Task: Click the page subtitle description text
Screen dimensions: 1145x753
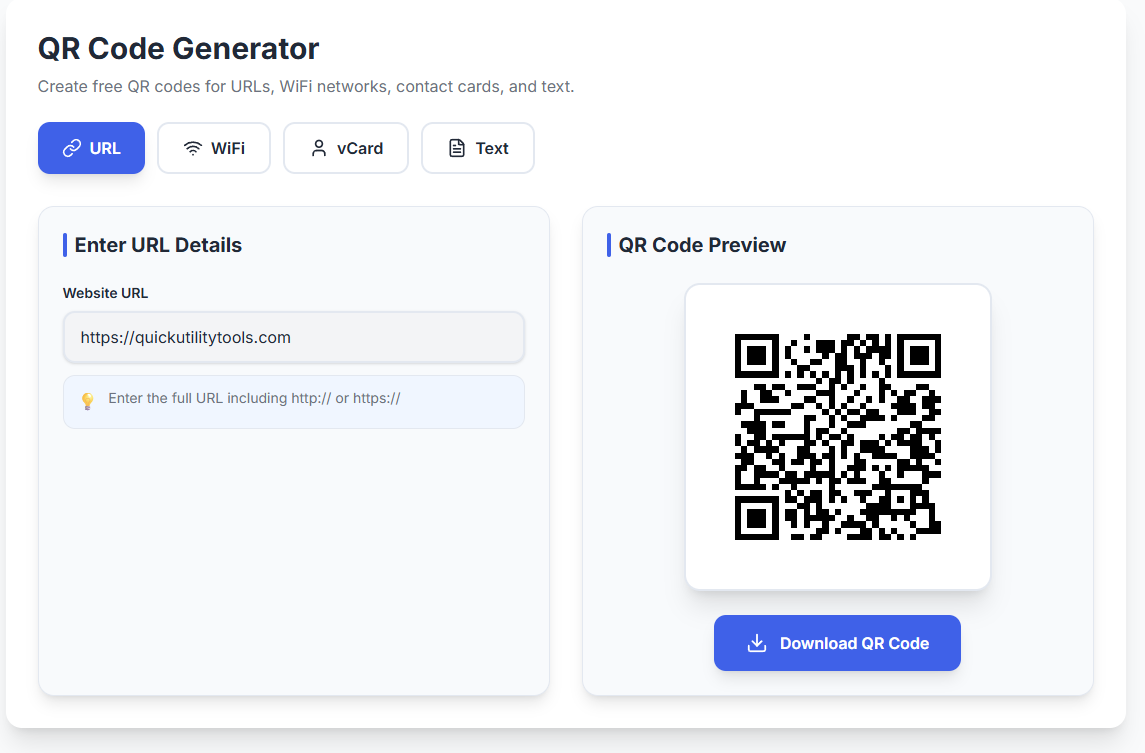Action: pos(305,86)
